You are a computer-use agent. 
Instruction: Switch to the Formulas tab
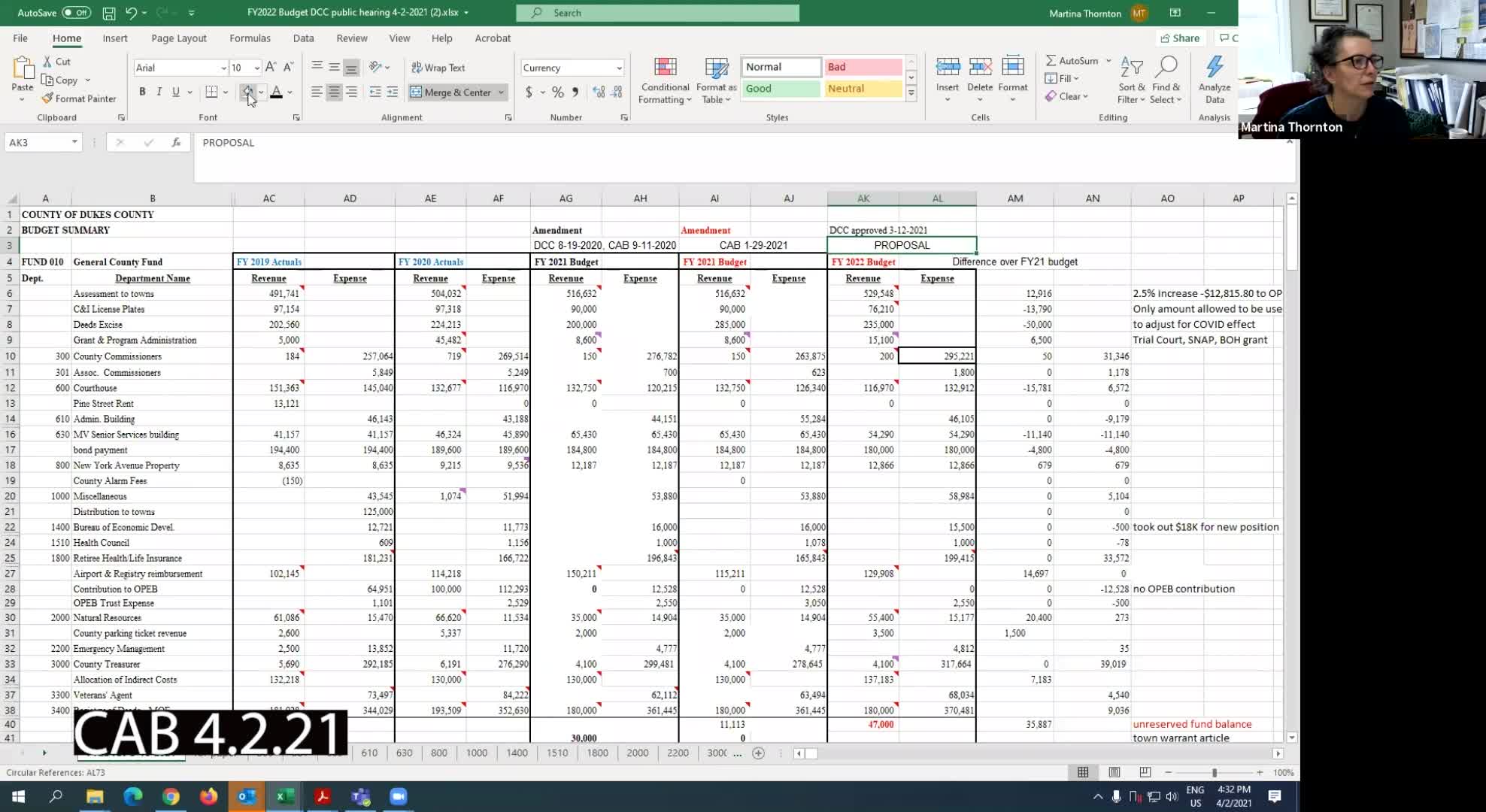point(250,38)
